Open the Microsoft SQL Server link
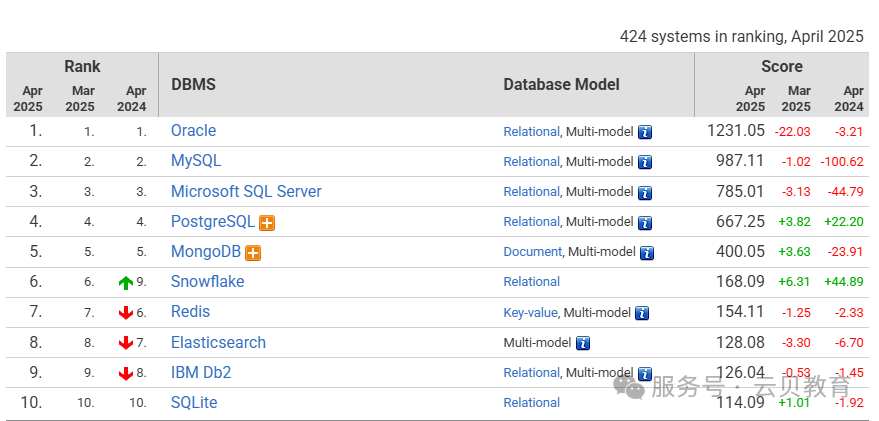879x421 pixels. 246,191
